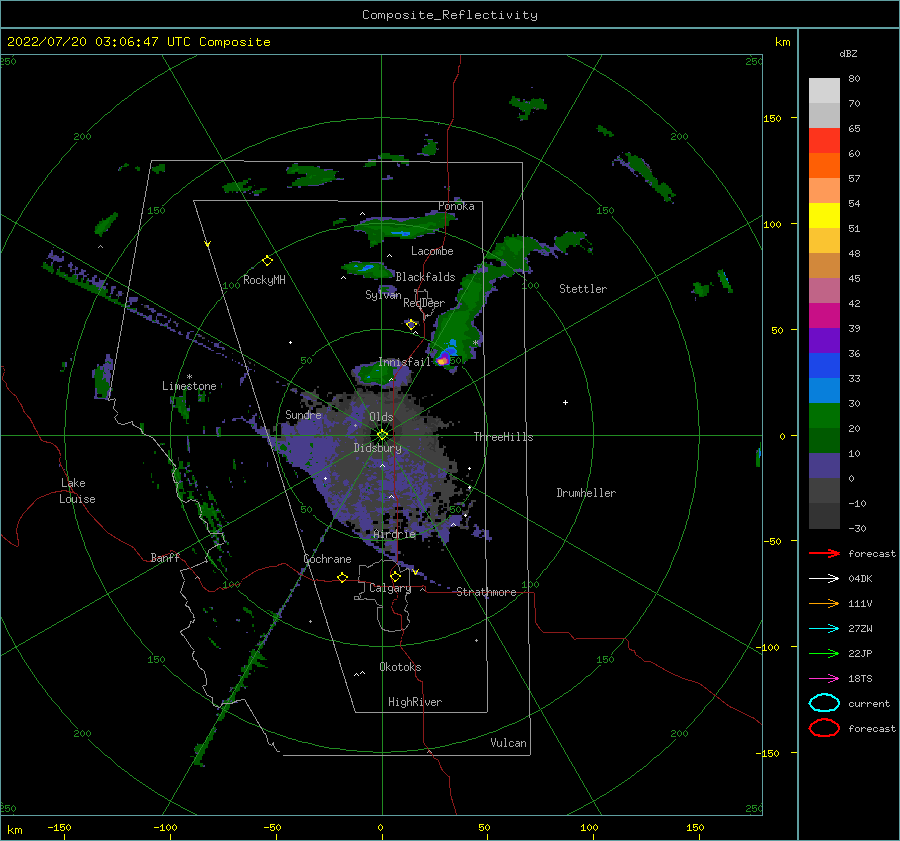Click the intense storm cell core near Innisfail
The height and width of the screenshot is (841, 900).
click(443, 361)
